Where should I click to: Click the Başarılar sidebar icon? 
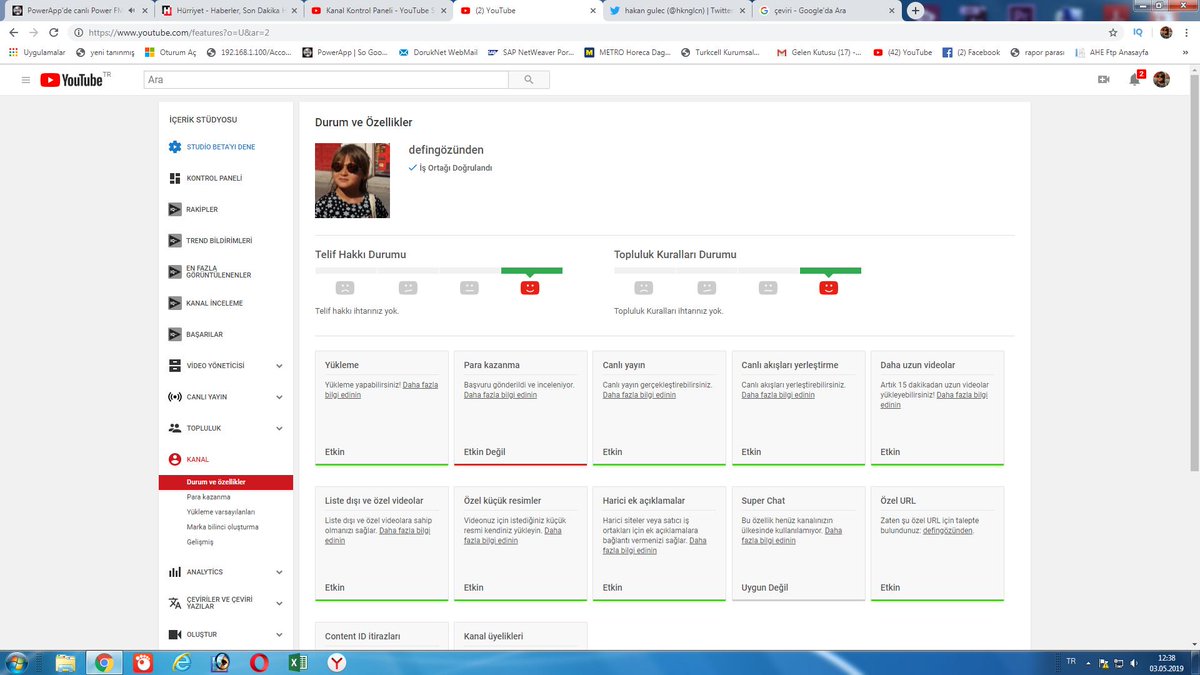point(175,334)
